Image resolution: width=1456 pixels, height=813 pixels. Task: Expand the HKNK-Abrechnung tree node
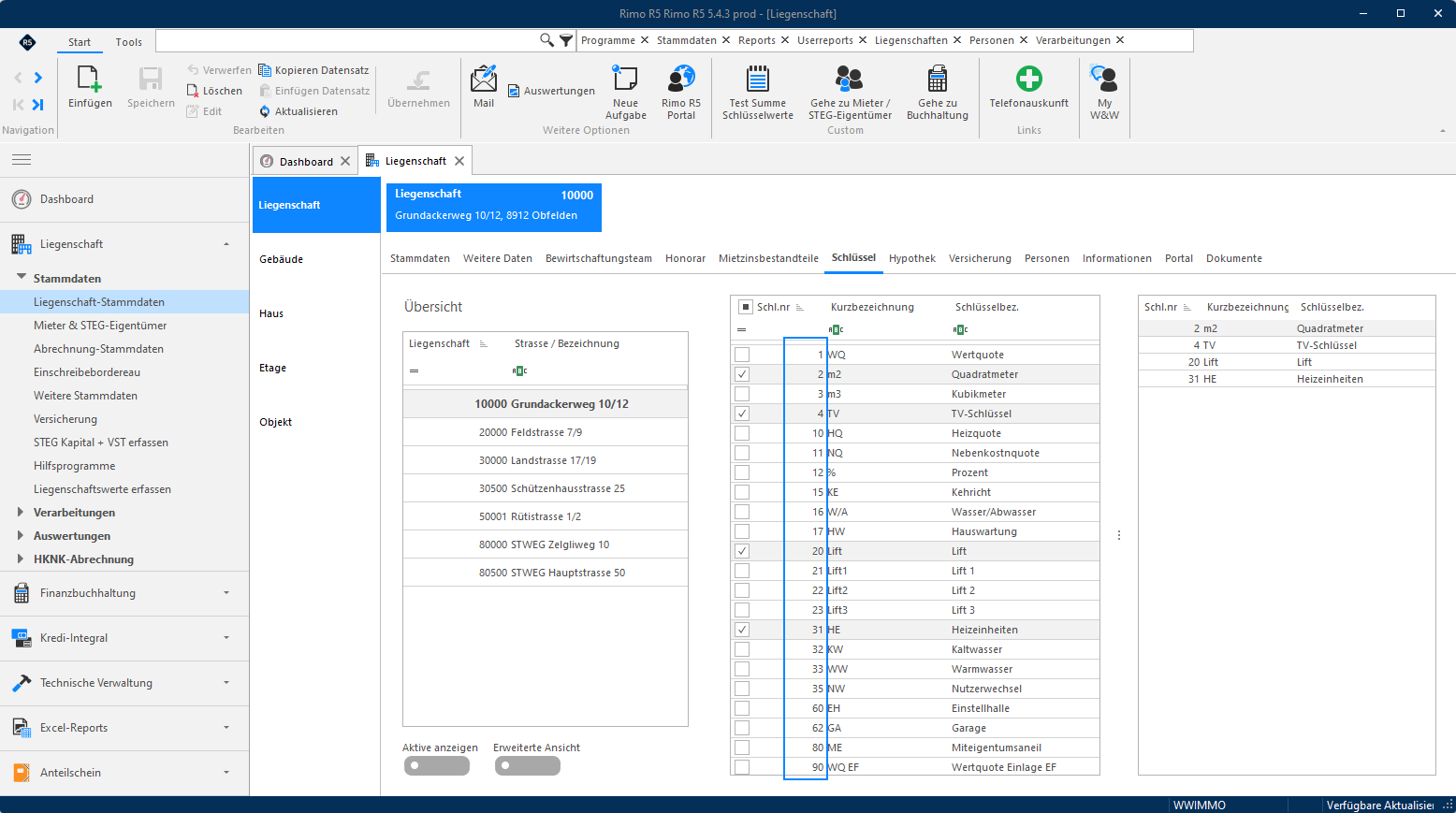click(x=21, y=559)
